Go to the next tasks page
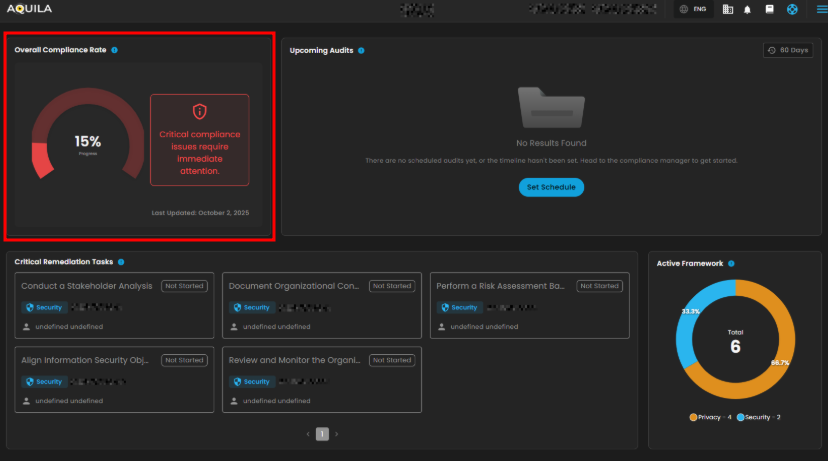828x461 pixels. [x=336, y=434]
